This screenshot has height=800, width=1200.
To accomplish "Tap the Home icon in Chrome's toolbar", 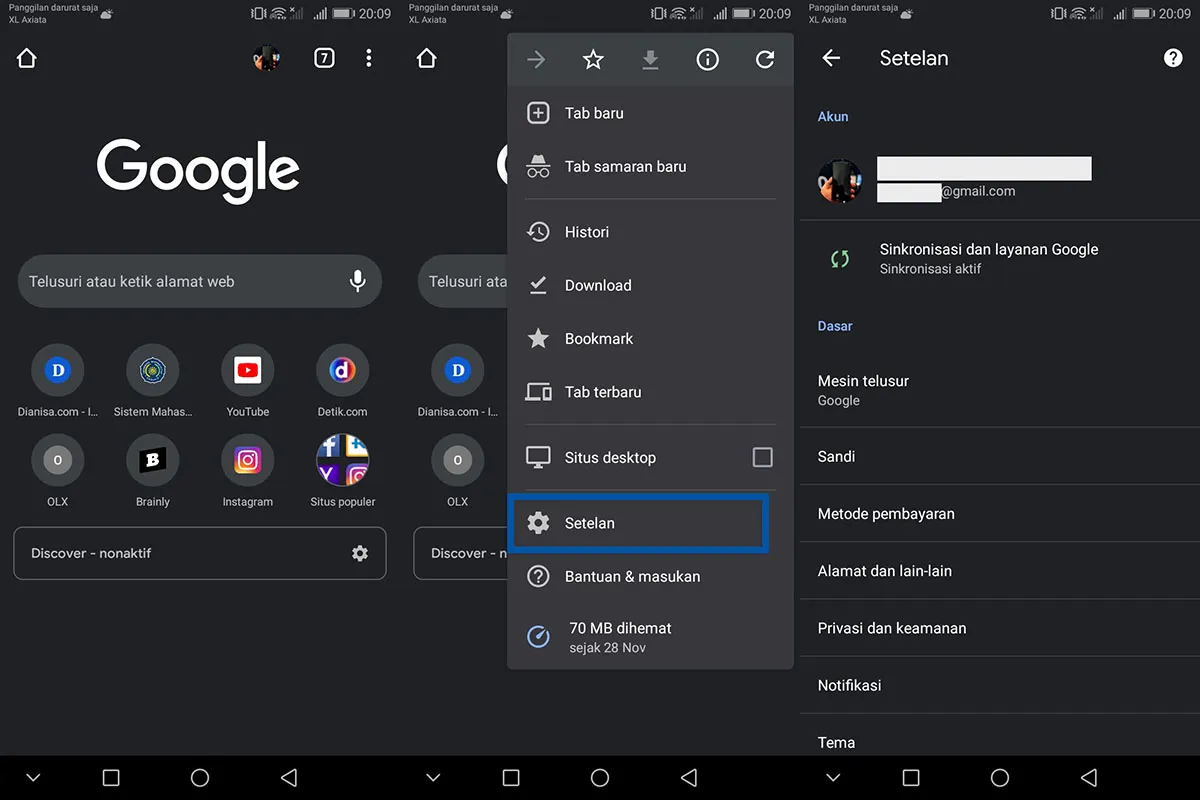I will point(26,58).
